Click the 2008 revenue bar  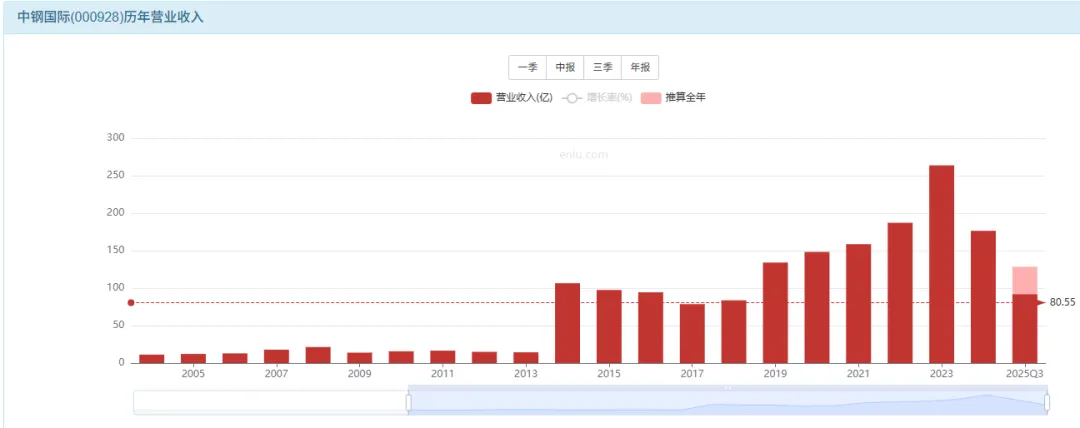(318, 355)
